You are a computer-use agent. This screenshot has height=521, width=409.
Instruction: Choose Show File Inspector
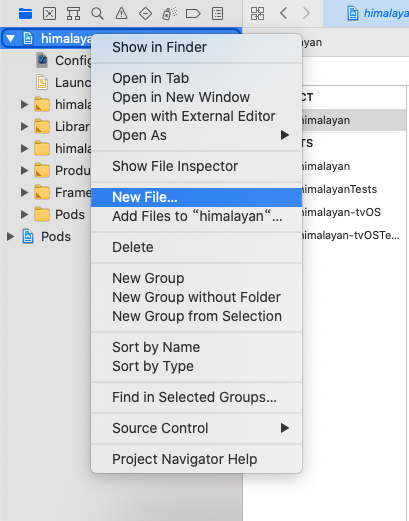(x=197, y=166)
